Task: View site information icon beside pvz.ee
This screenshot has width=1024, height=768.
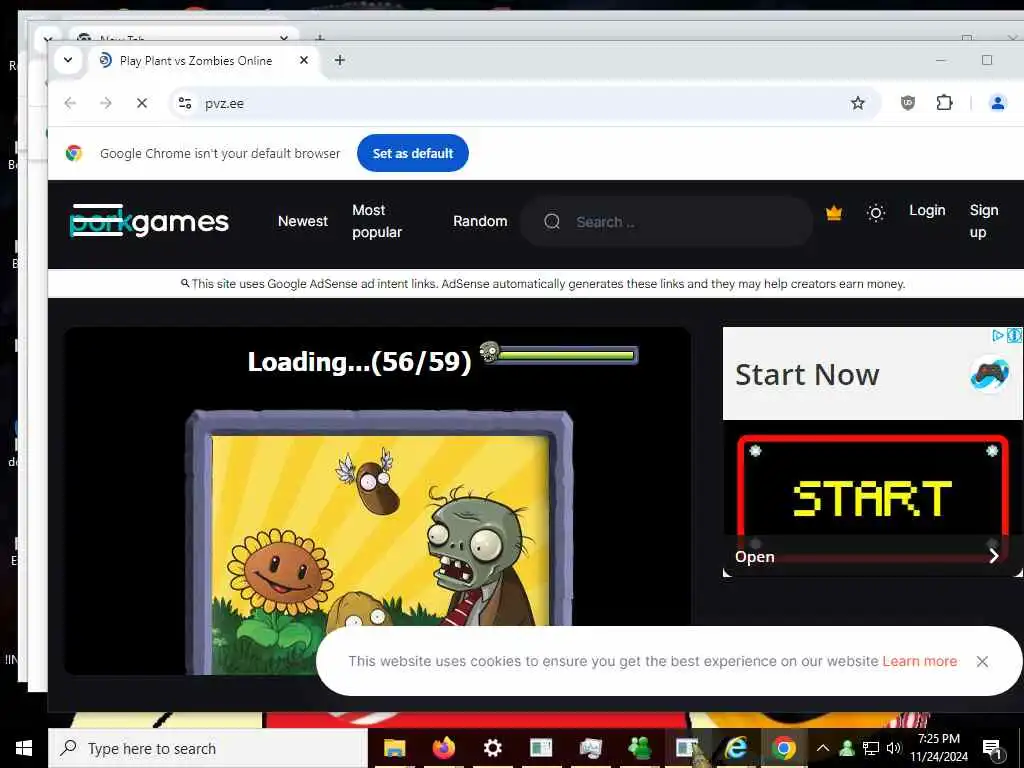Action: coord(185,103)
